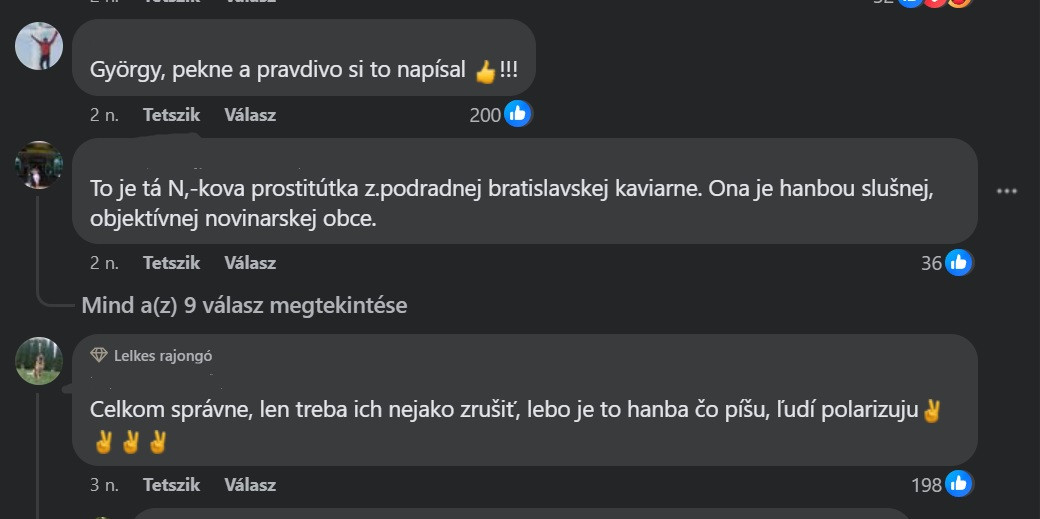Open the three-dots comment options menu
This screenshot has height=519, width=1040.
[x=1007, y=190]
